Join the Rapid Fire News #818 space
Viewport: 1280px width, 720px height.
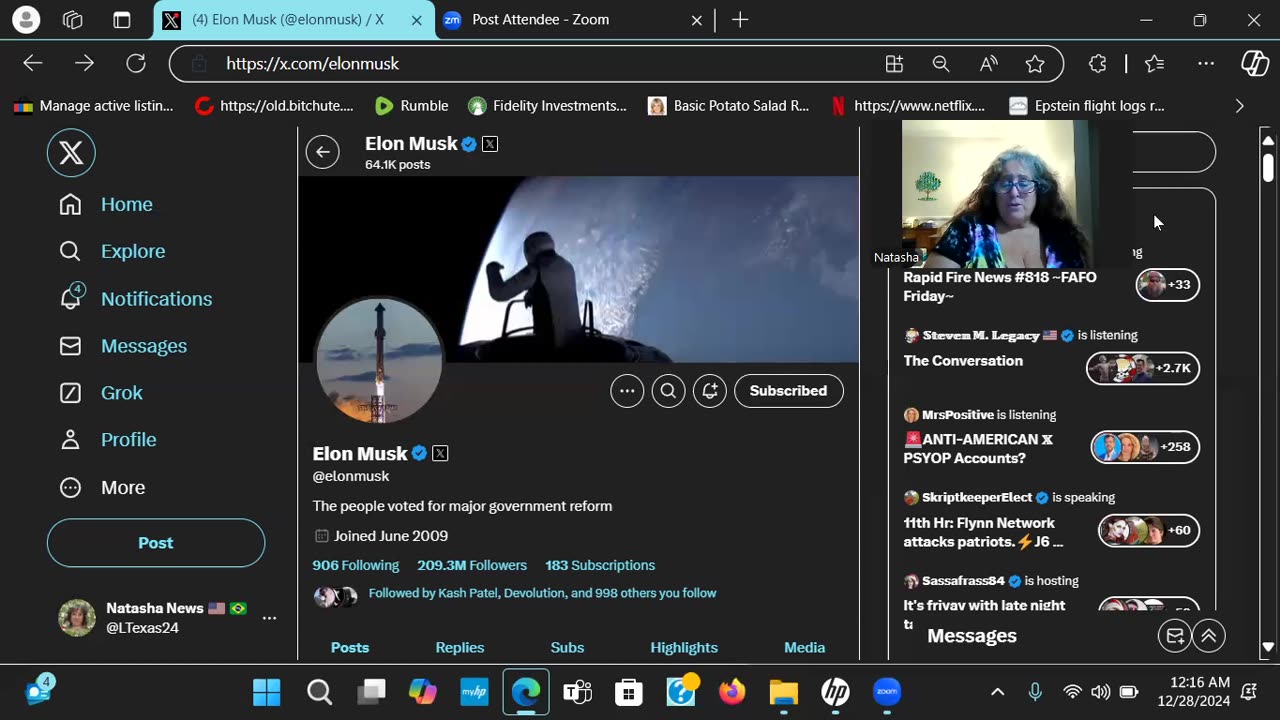pos(1000,286)
